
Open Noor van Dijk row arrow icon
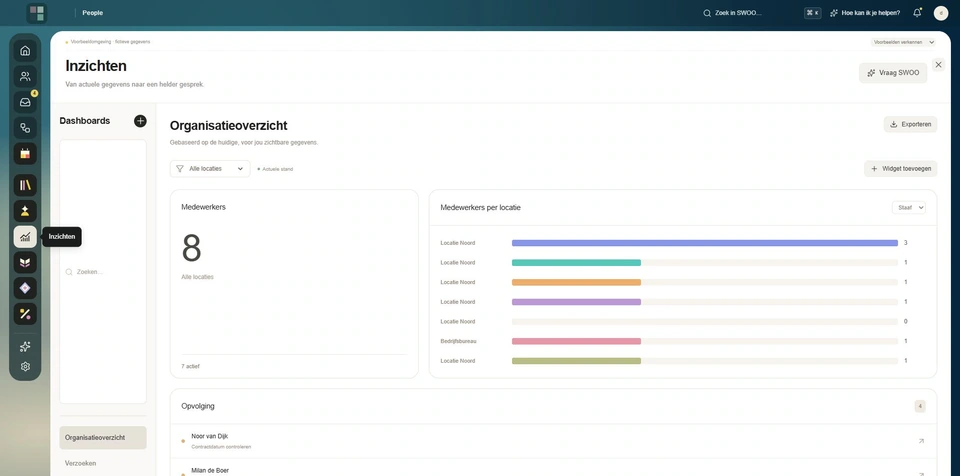point(921,441)
